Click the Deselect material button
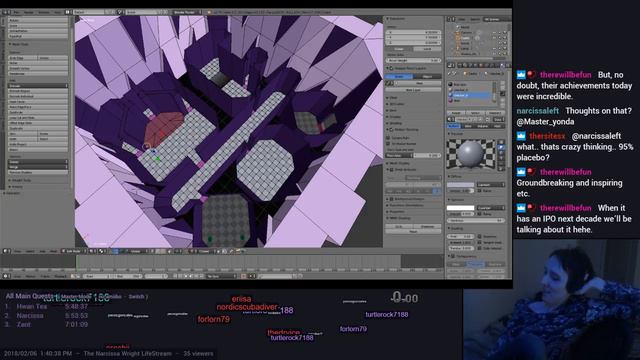The width and height of the screenshot is (640, 360). coord(495,113)
